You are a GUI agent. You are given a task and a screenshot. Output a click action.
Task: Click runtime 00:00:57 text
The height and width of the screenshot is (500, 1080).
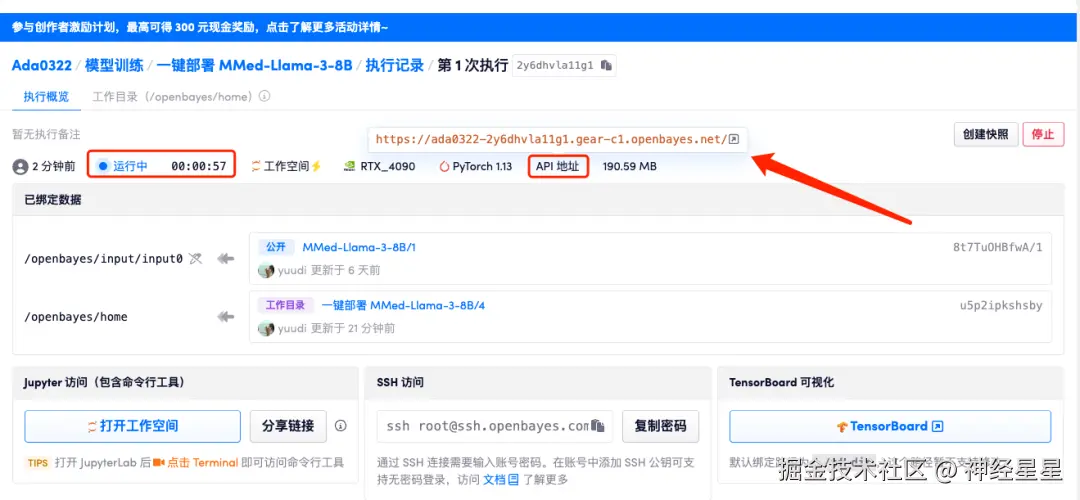pos(198,166)
